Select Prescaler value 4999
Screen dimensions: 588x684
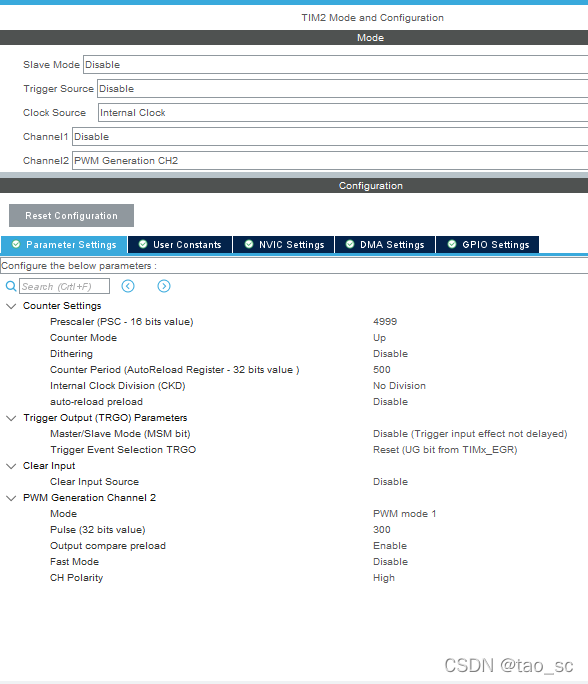pos(385,321)
